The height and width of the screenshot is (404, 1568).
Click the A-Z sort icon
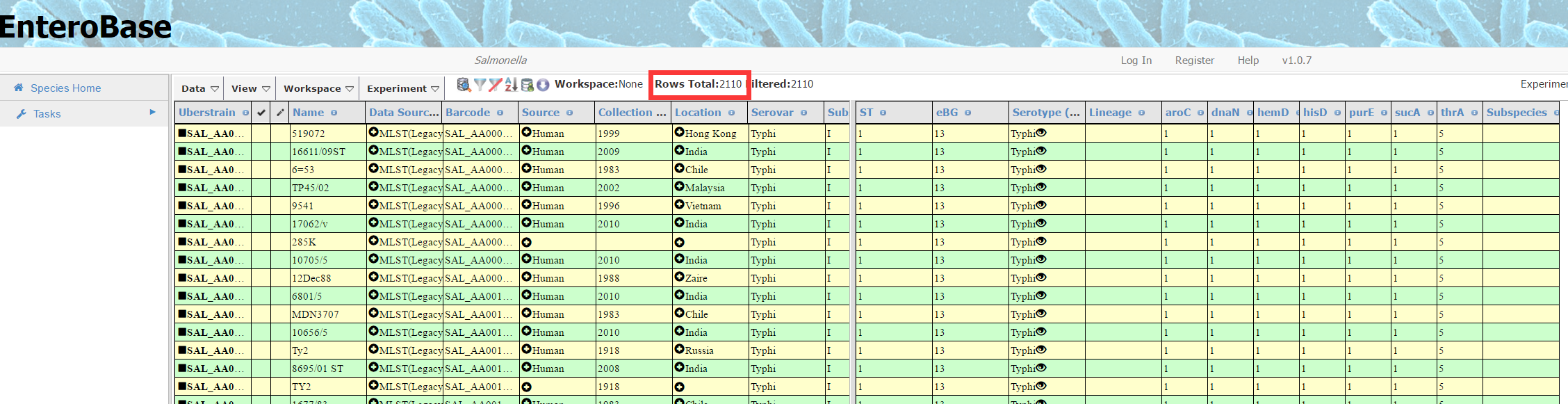click(511, 85)
